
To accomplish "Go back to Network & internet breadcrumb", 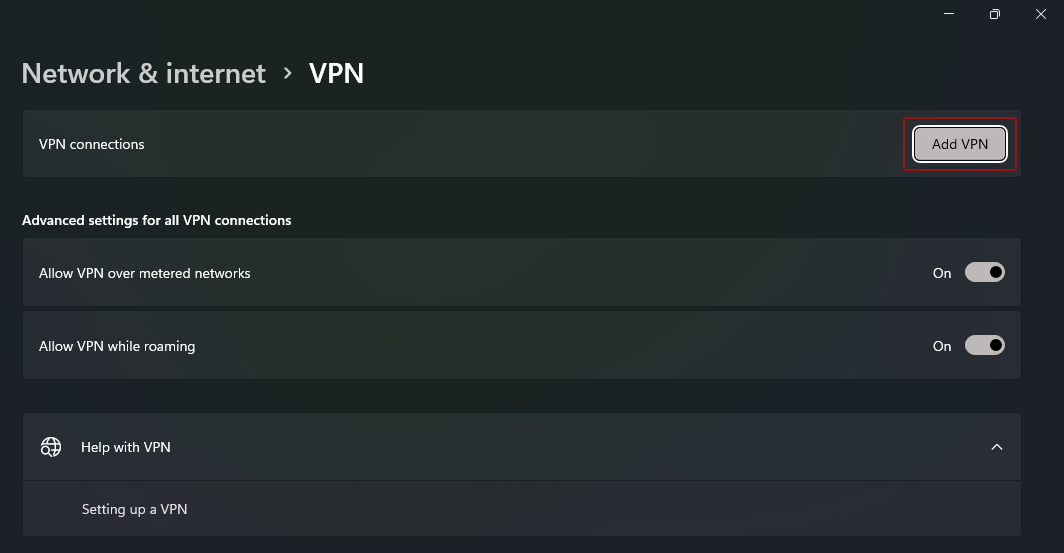I will click(x=143, y=73).
